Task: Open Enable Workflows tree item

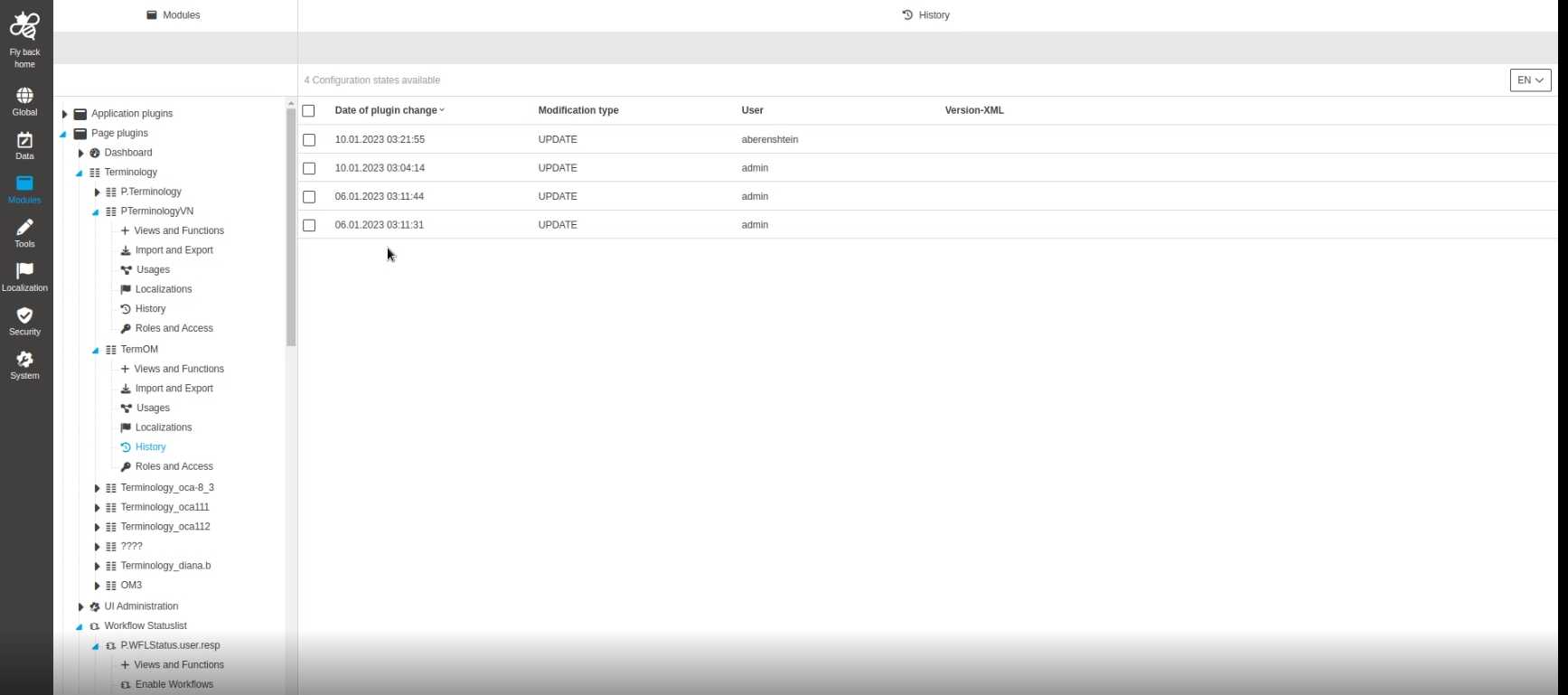Action: (174, 684)
